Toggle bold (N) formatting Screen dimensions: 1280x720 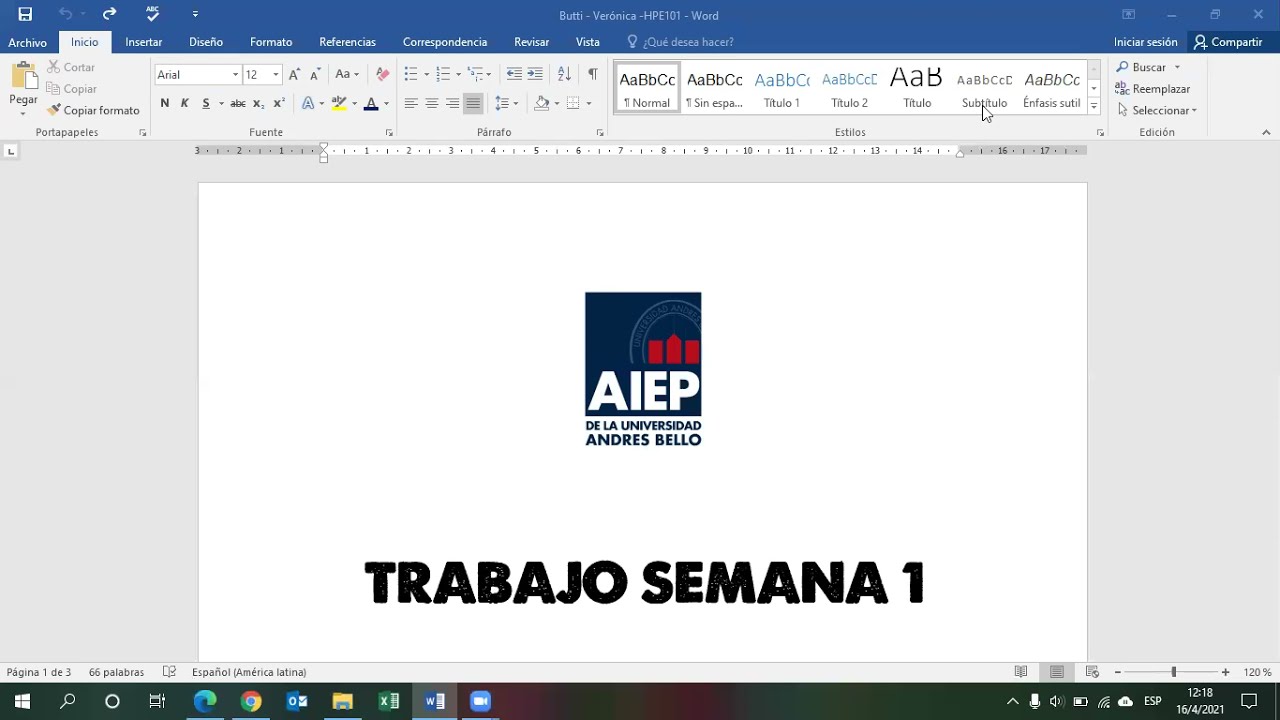pos(165,103)
